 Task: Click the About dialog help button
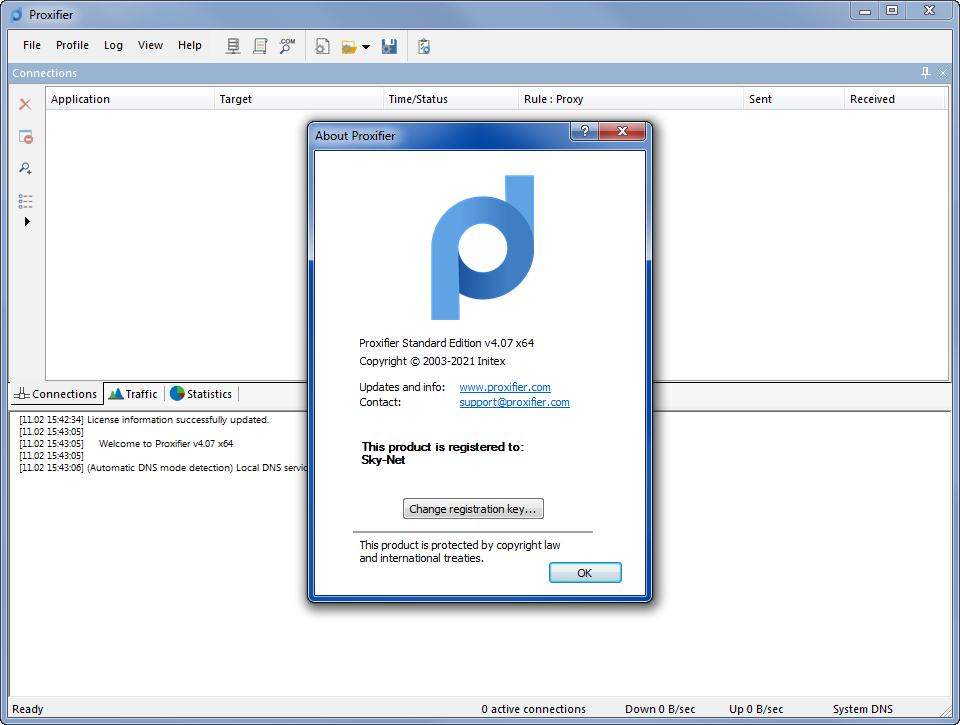click(585, 131)
